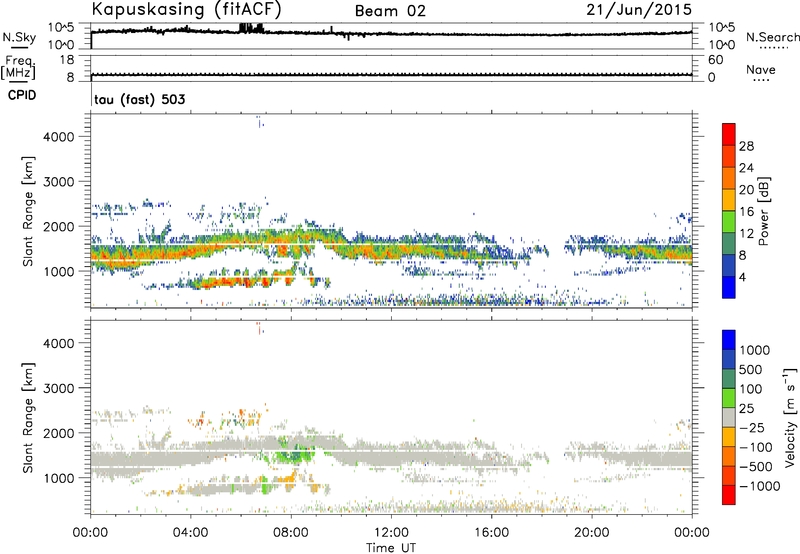Click the Freq. [MHz] axis label
800x554 pixels.
(18, 68)
